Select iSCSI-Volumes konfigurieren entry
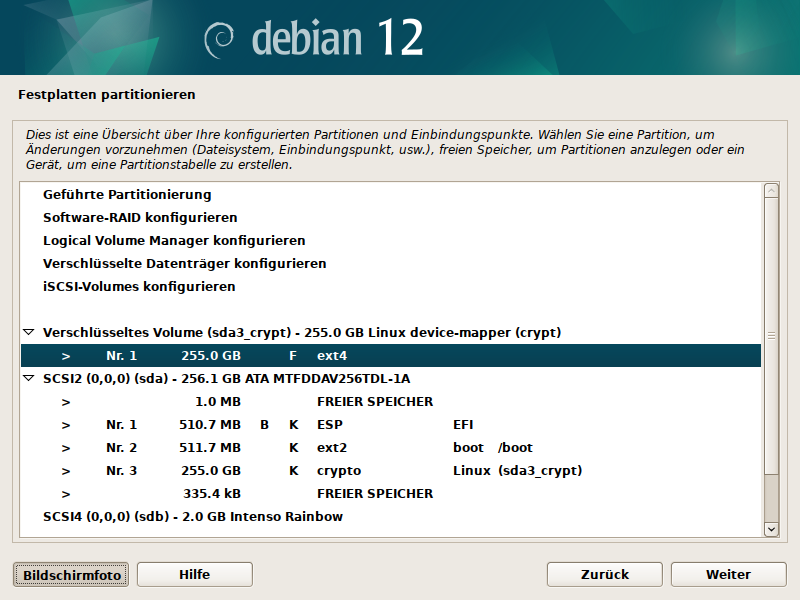 pyautogui.click(x=139, y=286)
